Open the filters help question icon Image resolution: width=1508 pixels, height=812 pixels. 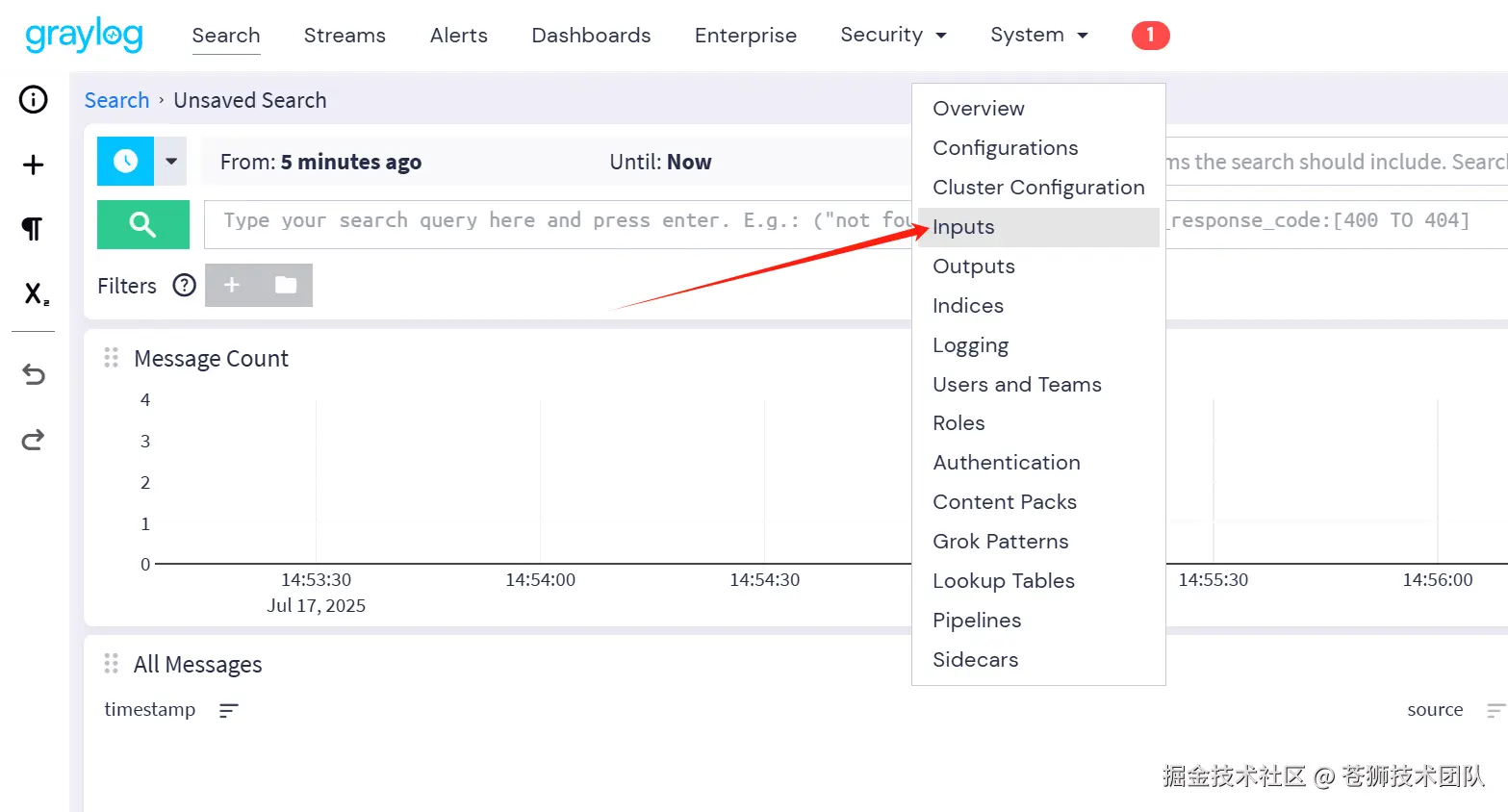coord(184,286)
